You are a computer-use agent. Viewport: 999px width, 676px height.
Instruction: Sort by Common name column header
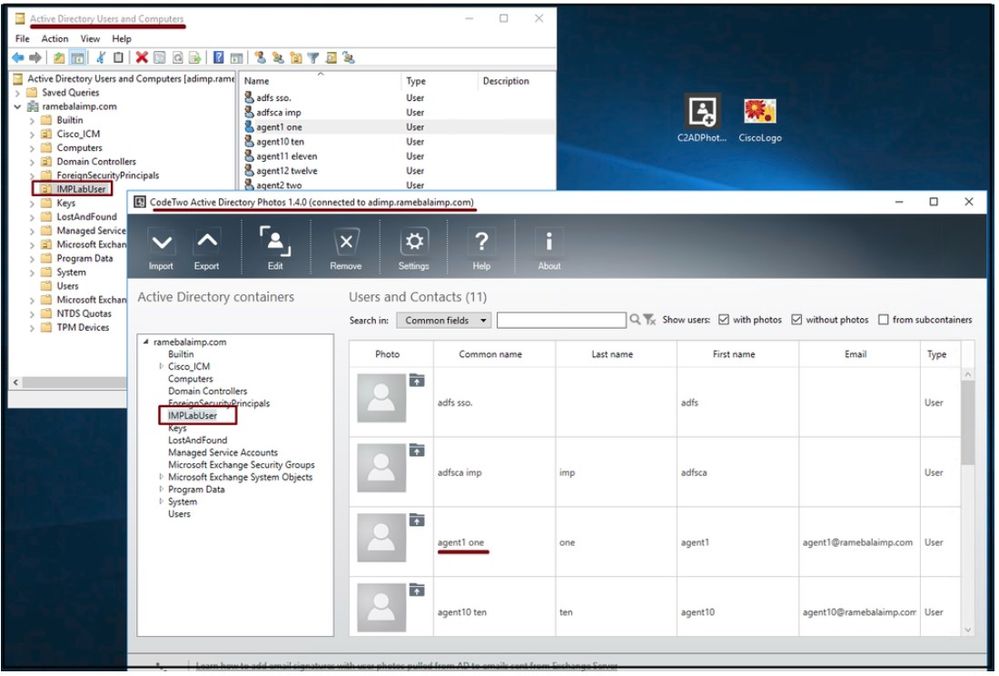tap(494, 354)
